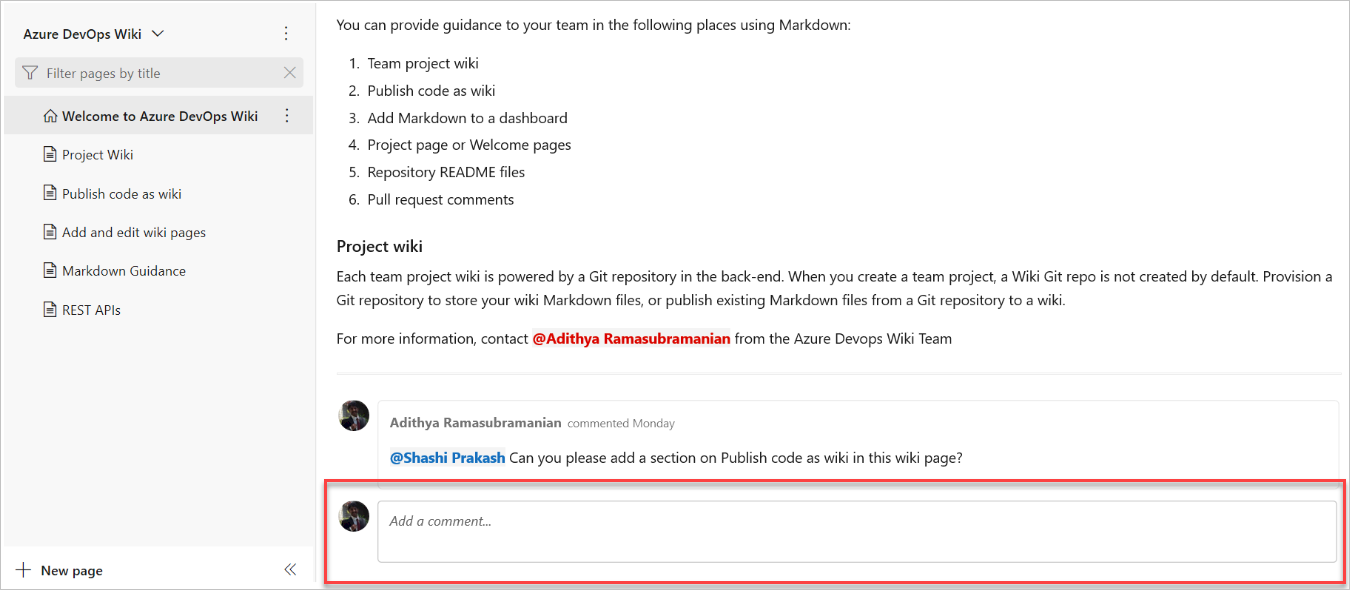Open the @Shashi Prakash mention link
This screenshot has width=1350, height=590.
click(446, 457)
